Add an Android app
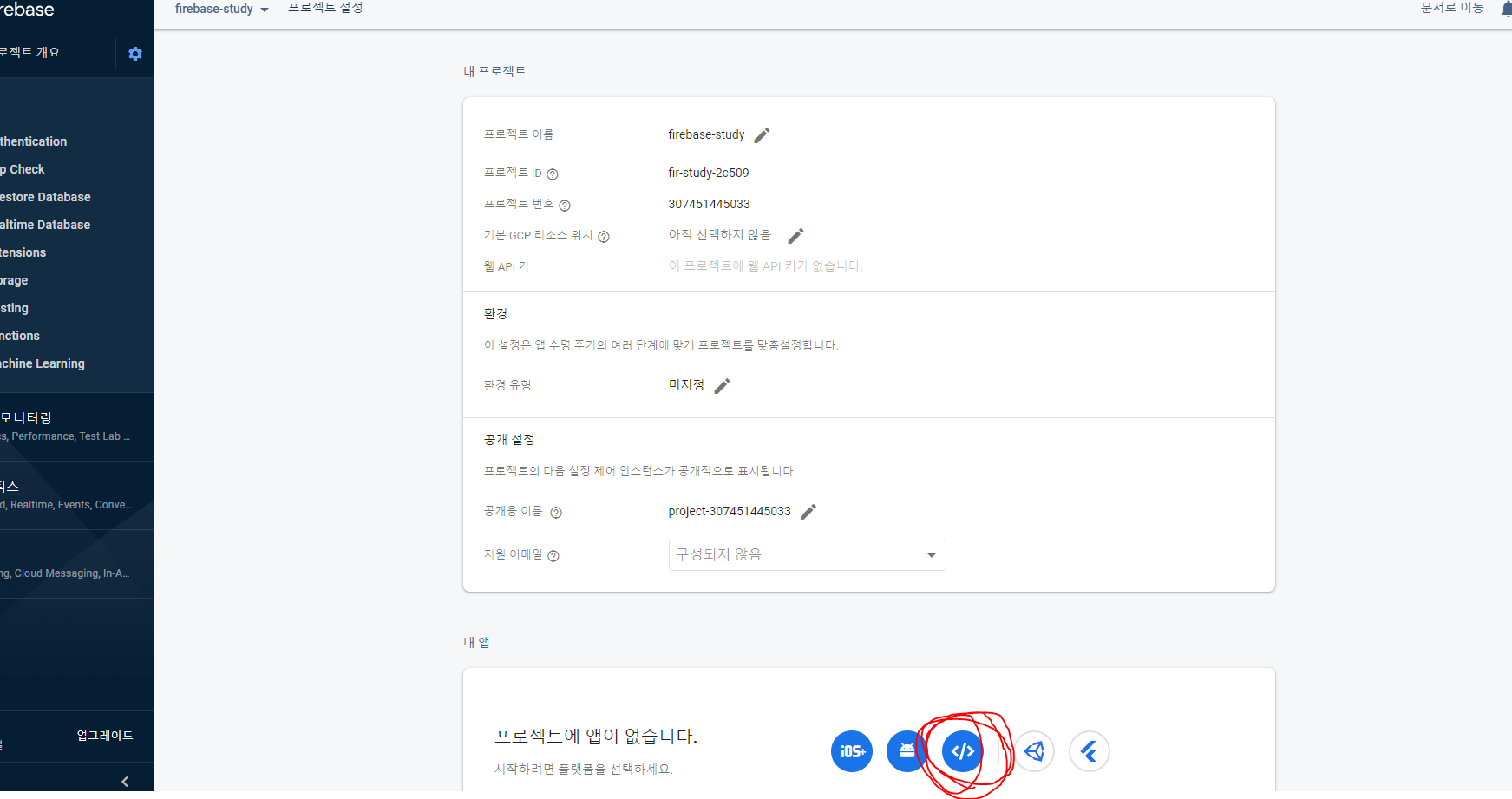 [907, 751]
